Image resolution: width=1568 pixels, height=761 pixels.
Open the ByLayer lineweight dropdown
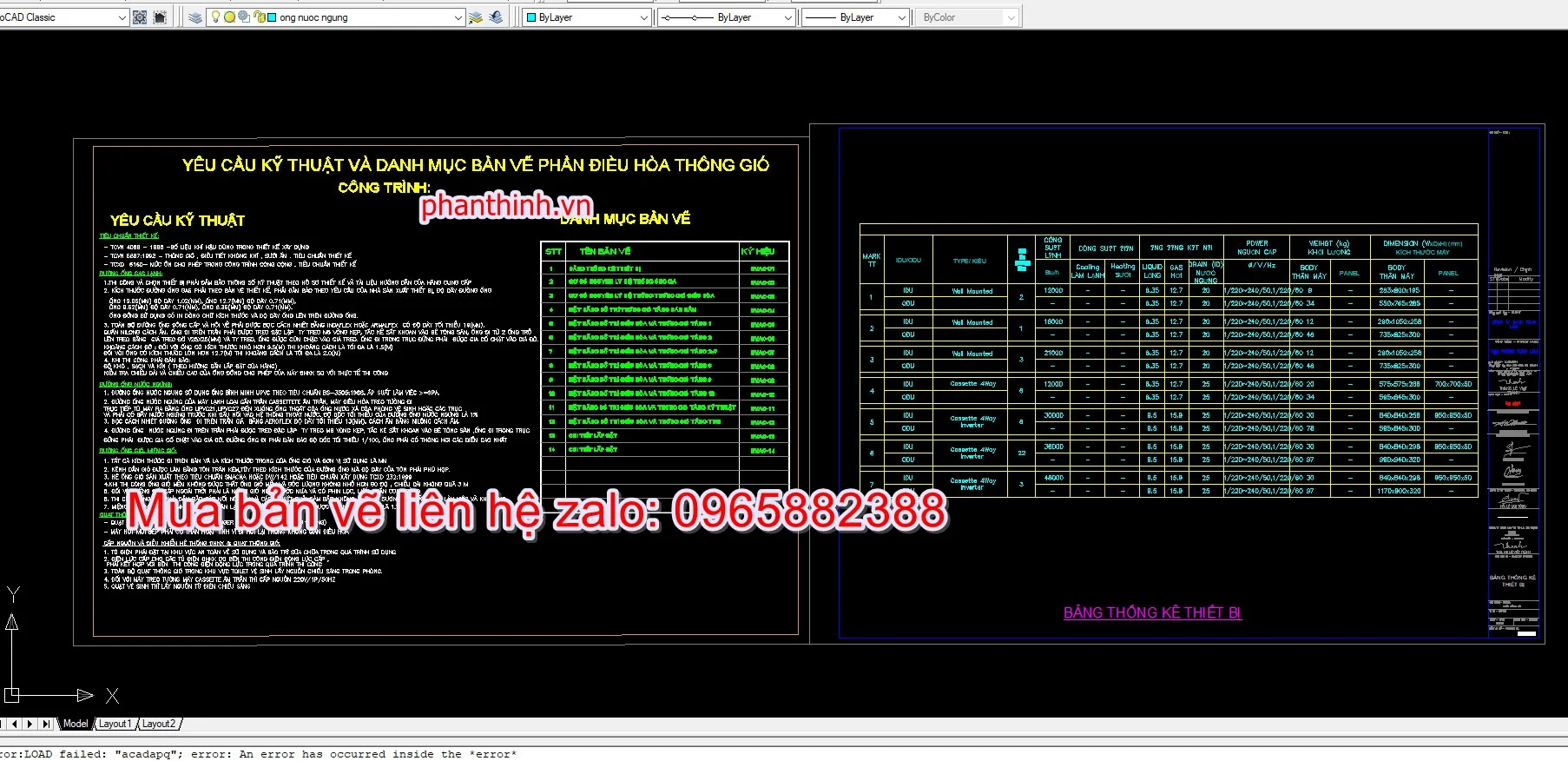point(901,17)
